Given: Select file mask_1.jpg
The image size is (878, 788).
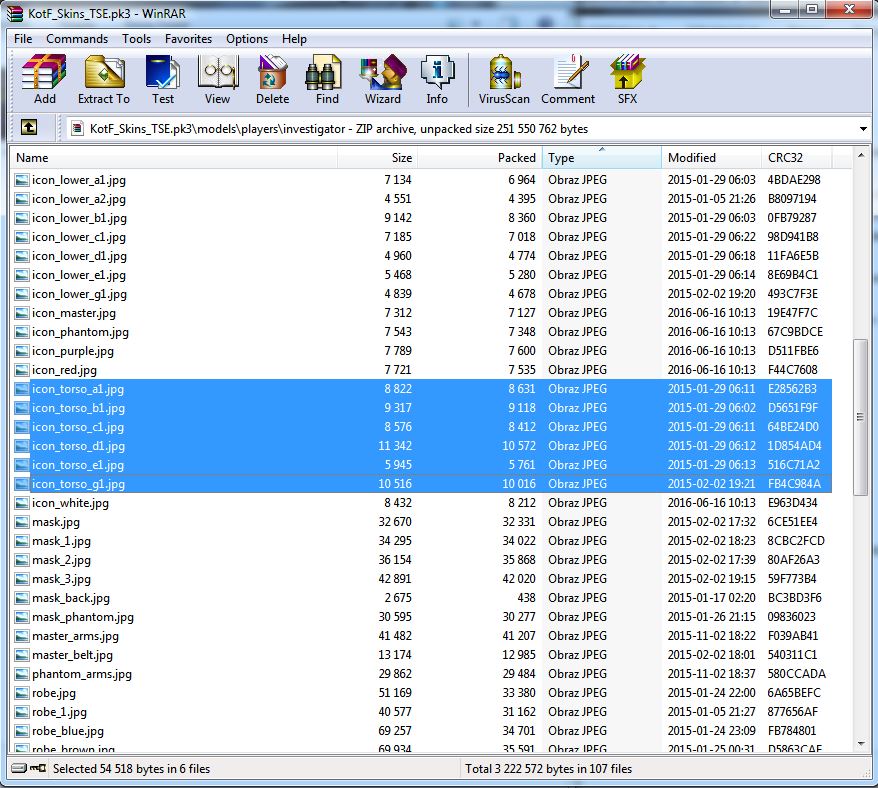Looking at the screenshot, I should click(x=61, y=541).
